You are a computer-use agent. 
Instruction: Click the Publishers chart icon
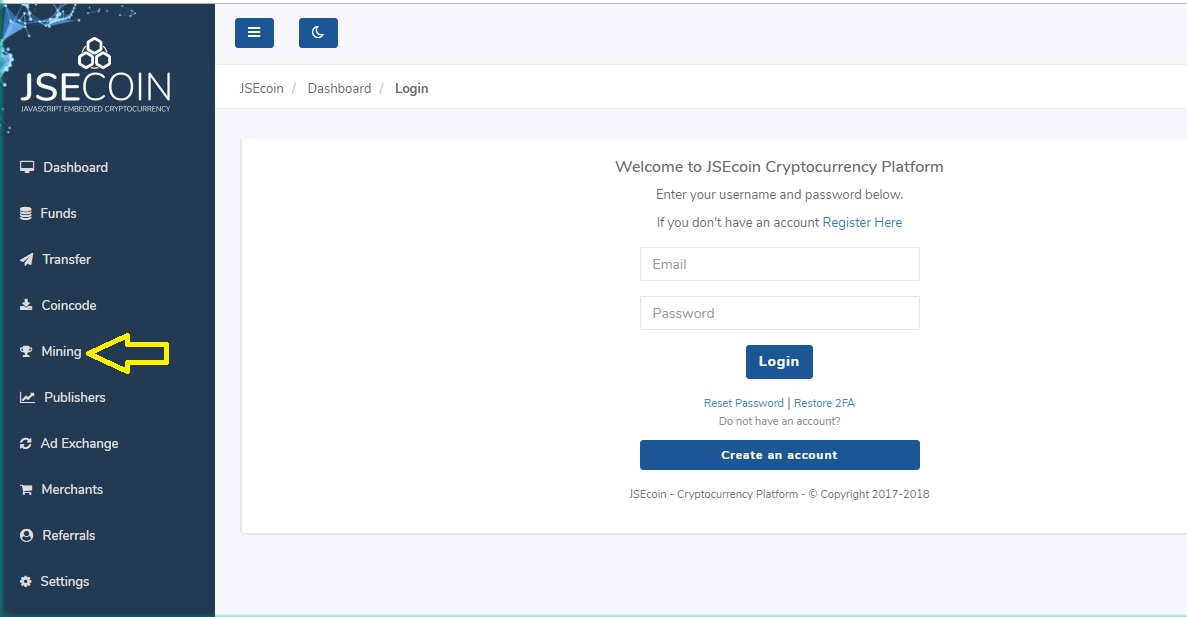(x=27, y=397)
